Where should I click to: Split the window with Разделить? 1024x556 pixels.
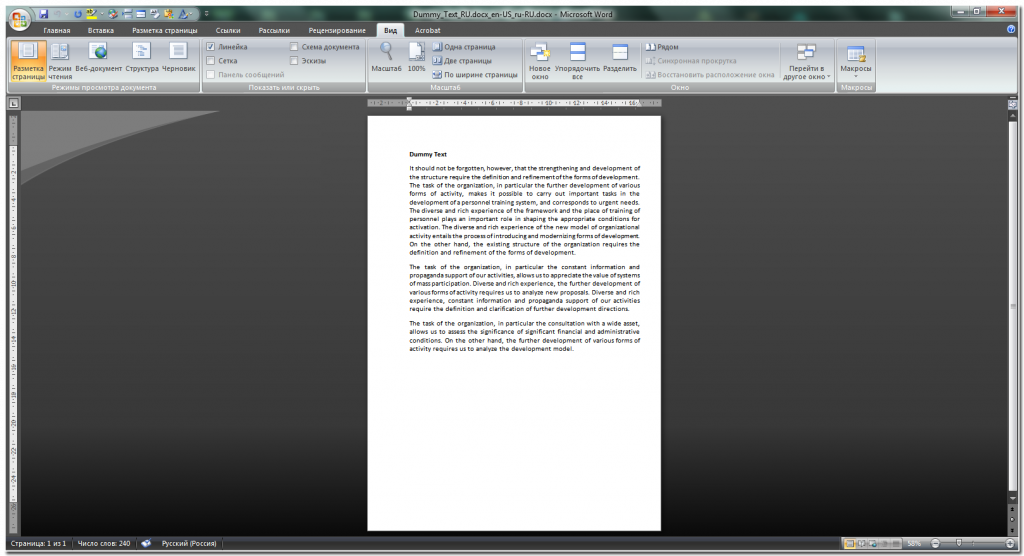point(620,60)
